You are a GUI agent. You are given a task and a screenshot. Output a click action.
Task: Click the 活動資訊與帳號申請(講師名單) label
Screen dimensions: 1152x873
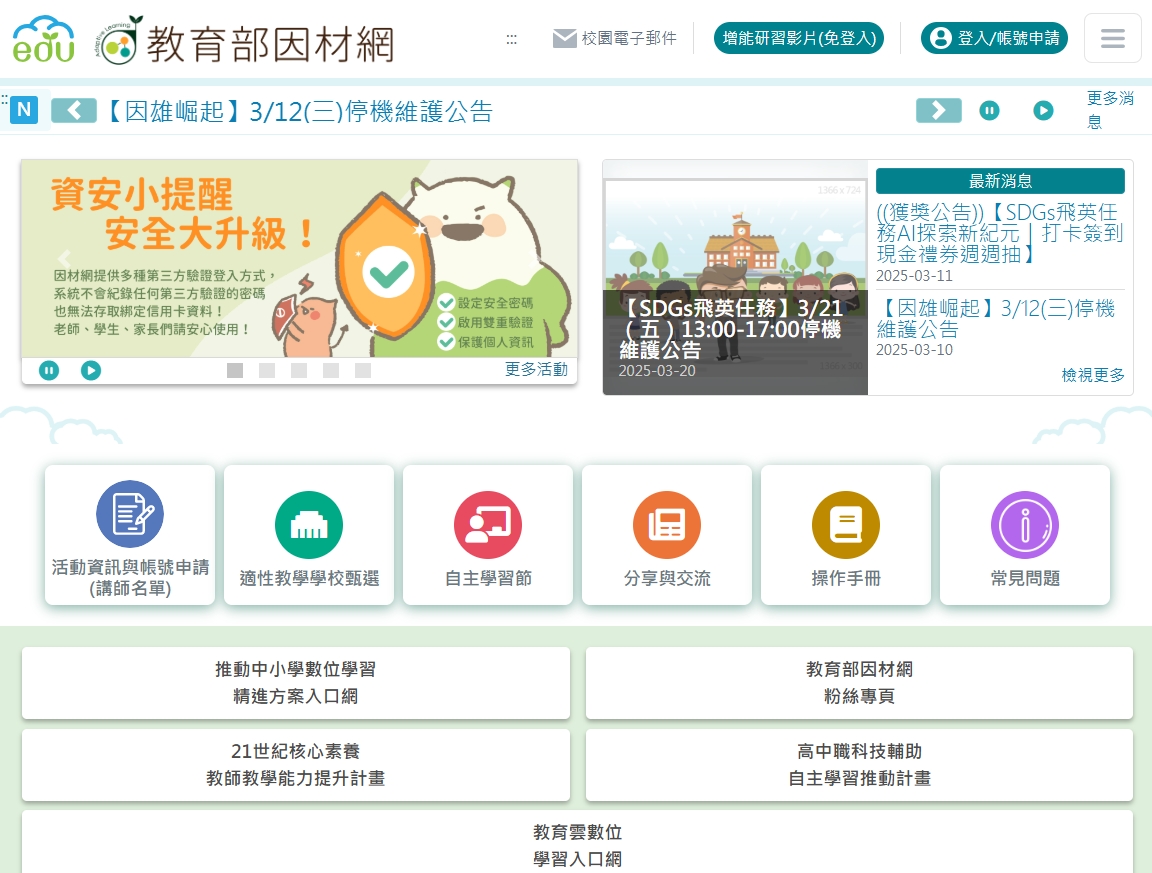[130, 578]
